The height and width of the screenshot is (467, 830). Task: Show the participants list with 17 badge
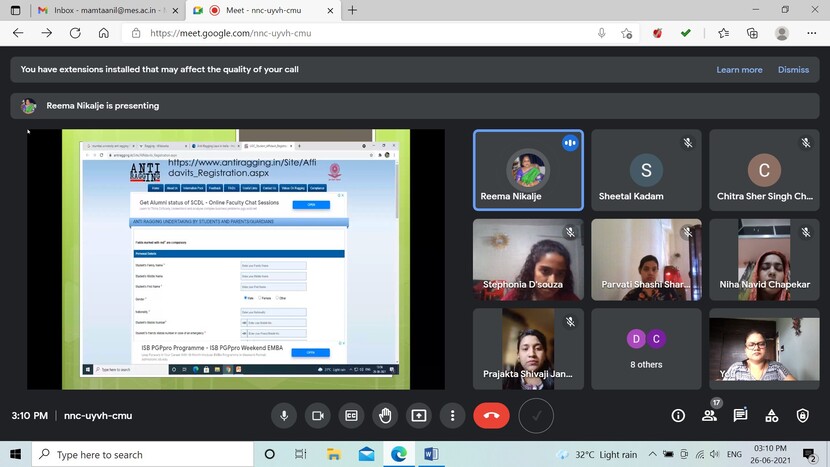[709, 415]
